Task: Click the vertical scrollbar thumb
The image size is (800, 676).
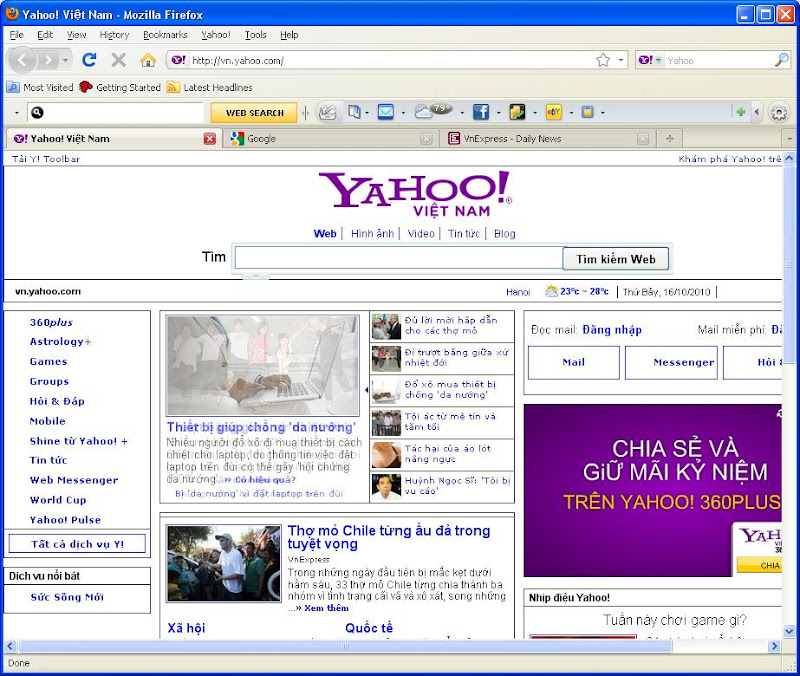Action: tap(789, 263)
